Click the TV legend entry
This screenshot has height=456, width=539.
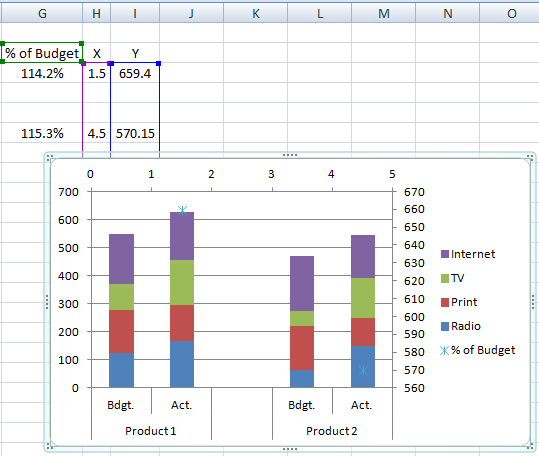click(452, 278)
